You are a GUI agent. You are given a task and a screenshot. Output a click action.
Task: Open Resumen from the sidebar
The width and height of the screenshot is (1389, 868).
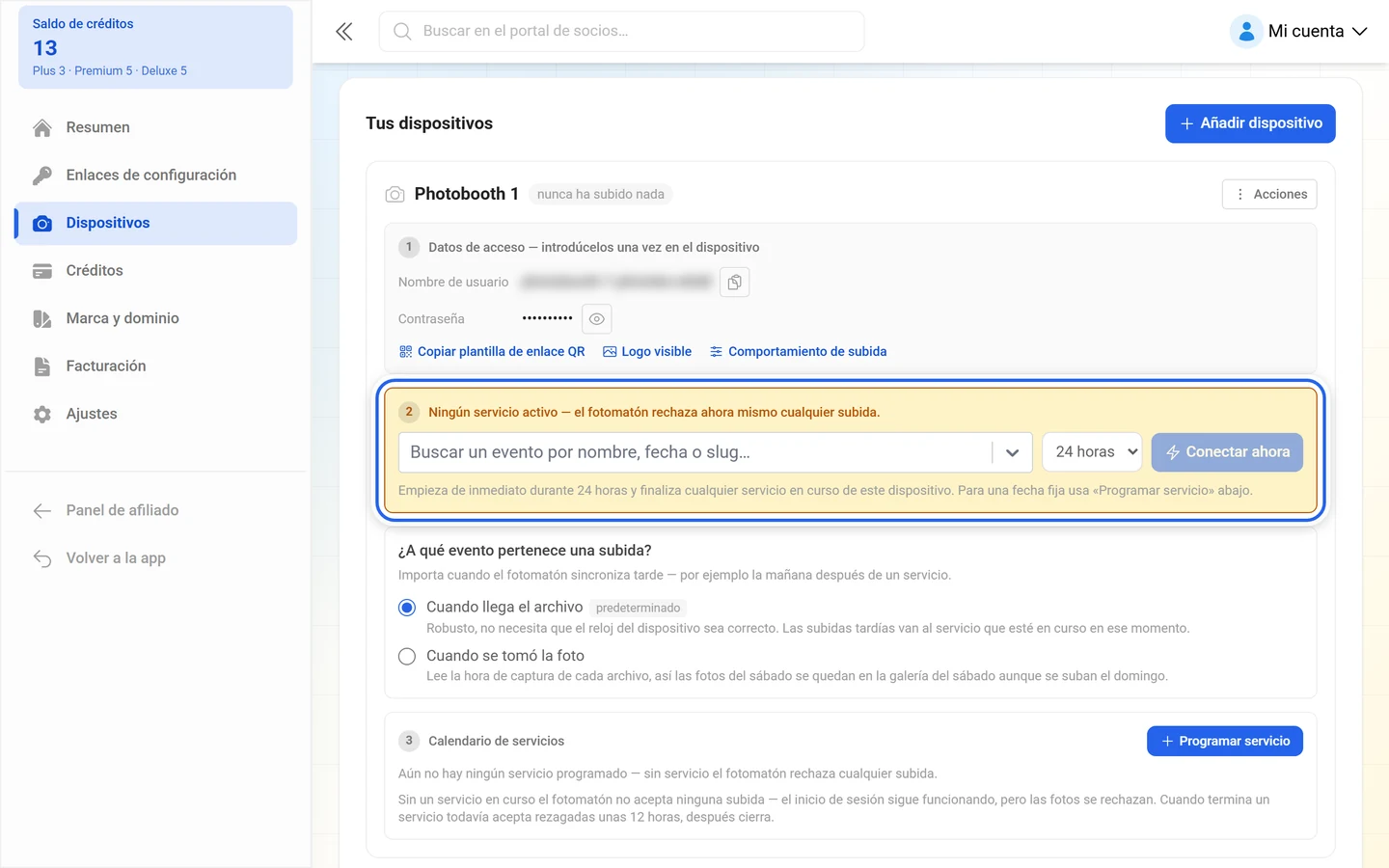click(x=155, y=127)
